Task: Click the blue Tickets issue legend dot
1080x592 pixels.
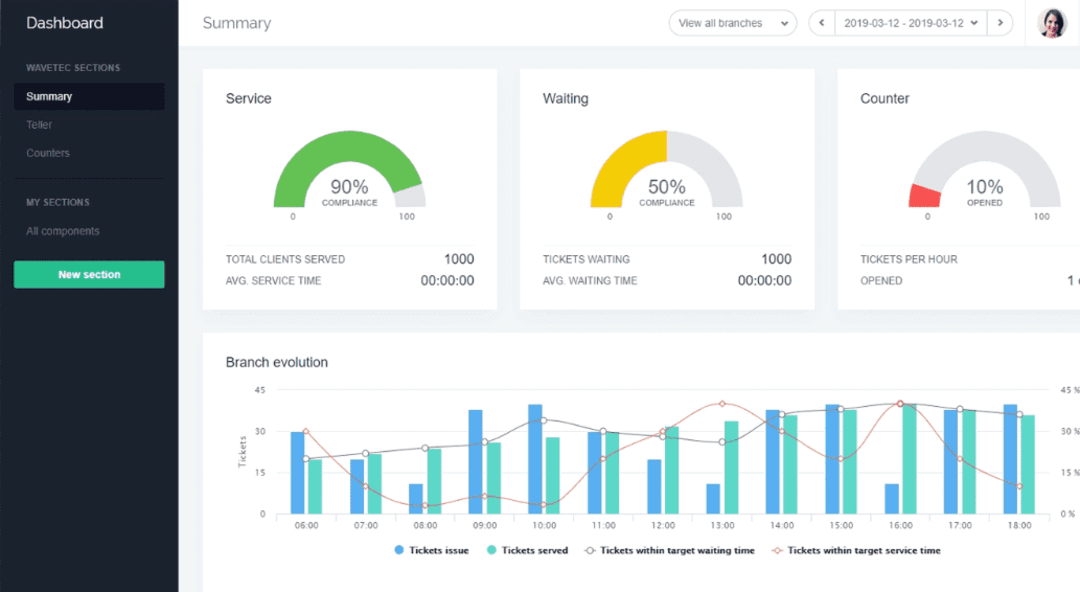Action: coord(400,550)
